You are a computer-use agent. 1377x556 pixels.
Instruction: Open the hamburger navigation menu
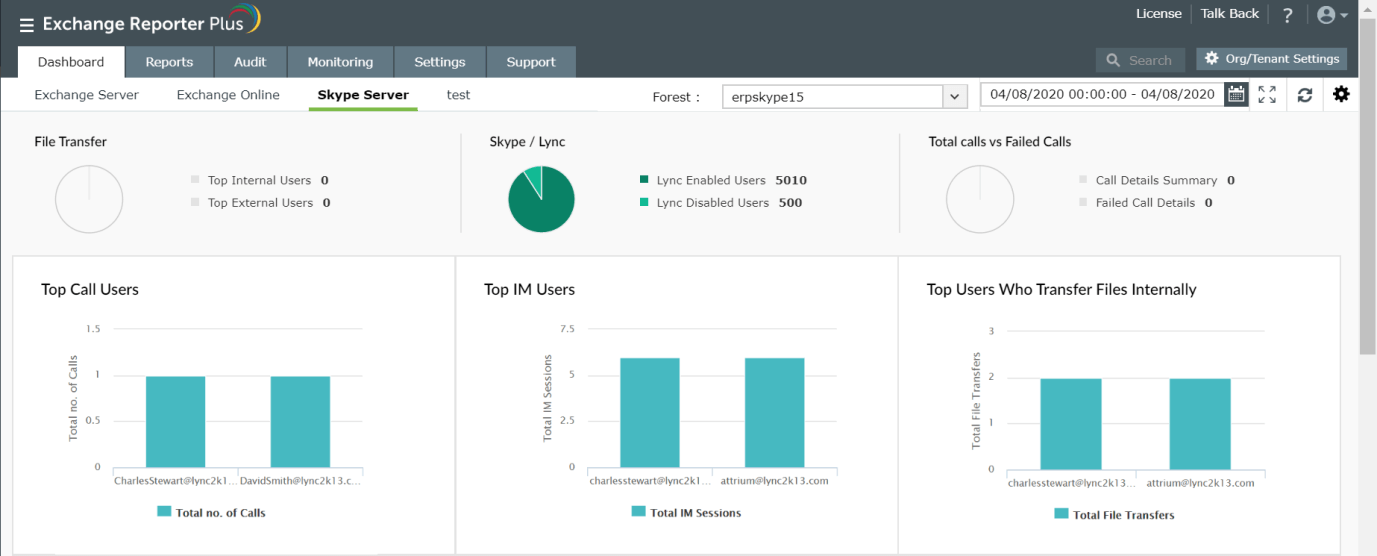(x=27, y=25)
